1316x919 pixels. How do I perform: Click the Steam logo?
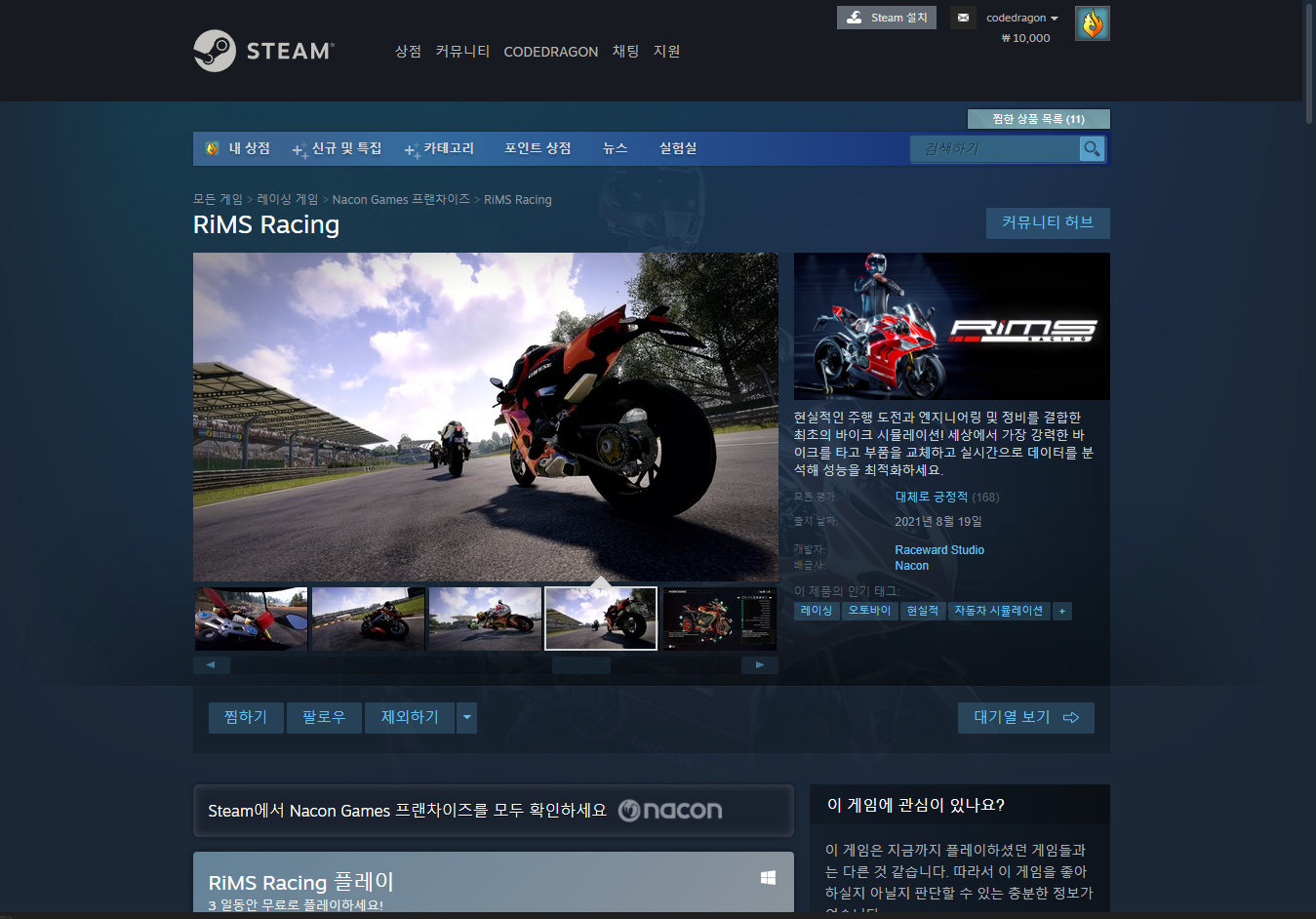pyautogui.click(x=263, y=51)
